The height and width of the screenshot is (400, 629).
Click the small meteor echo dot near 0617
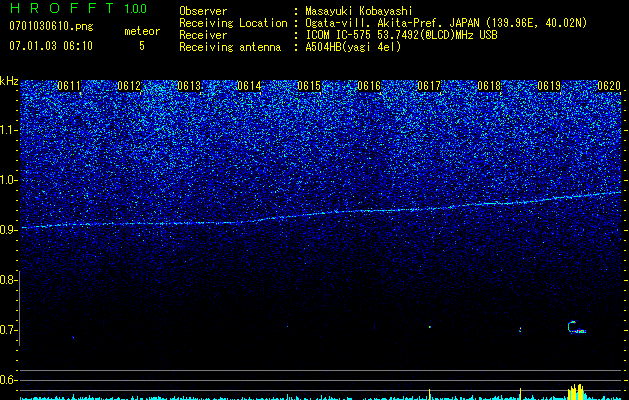click(430, 327)
